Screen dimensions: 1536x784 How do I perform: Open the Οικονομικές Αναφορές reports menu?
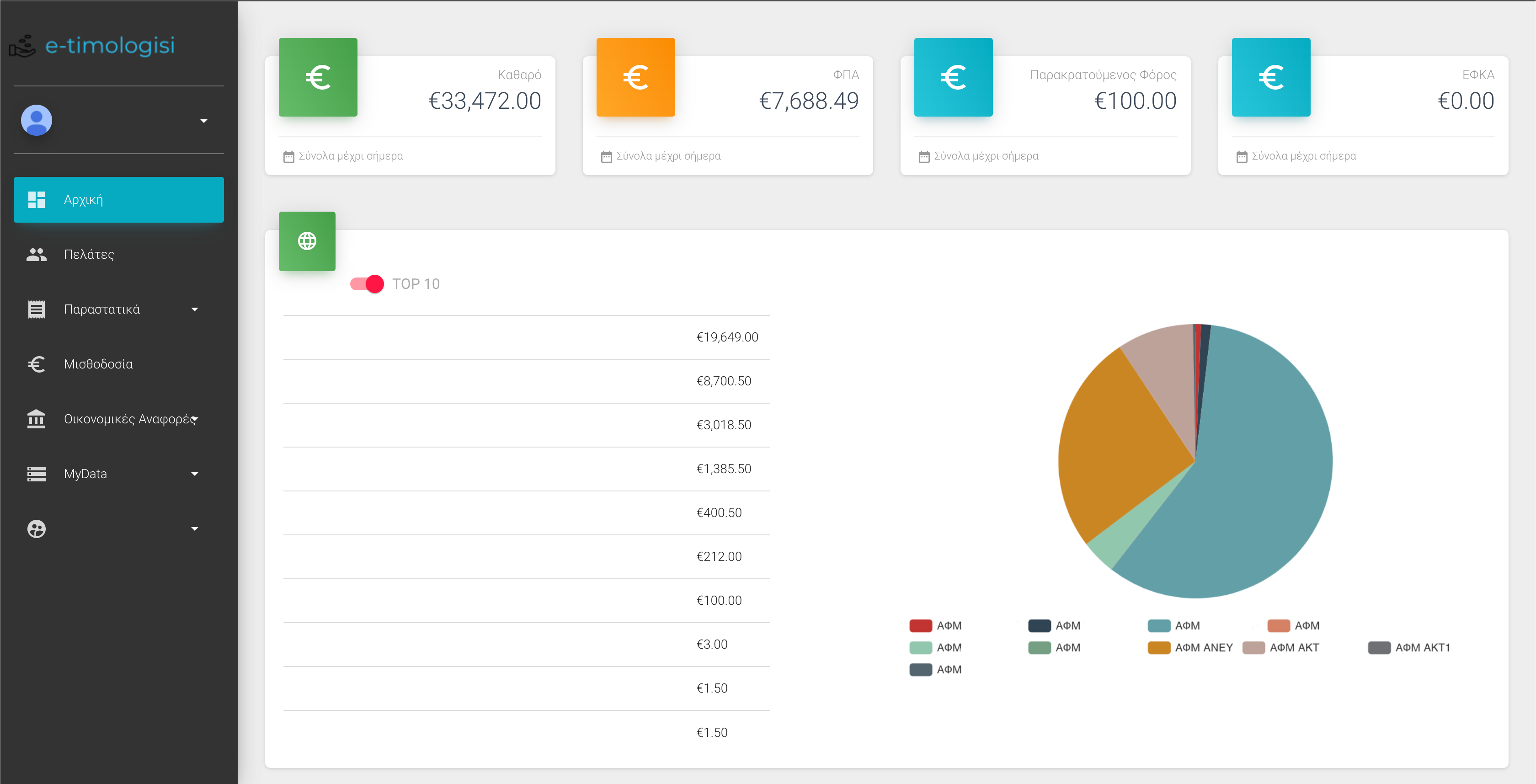point(119,419)
